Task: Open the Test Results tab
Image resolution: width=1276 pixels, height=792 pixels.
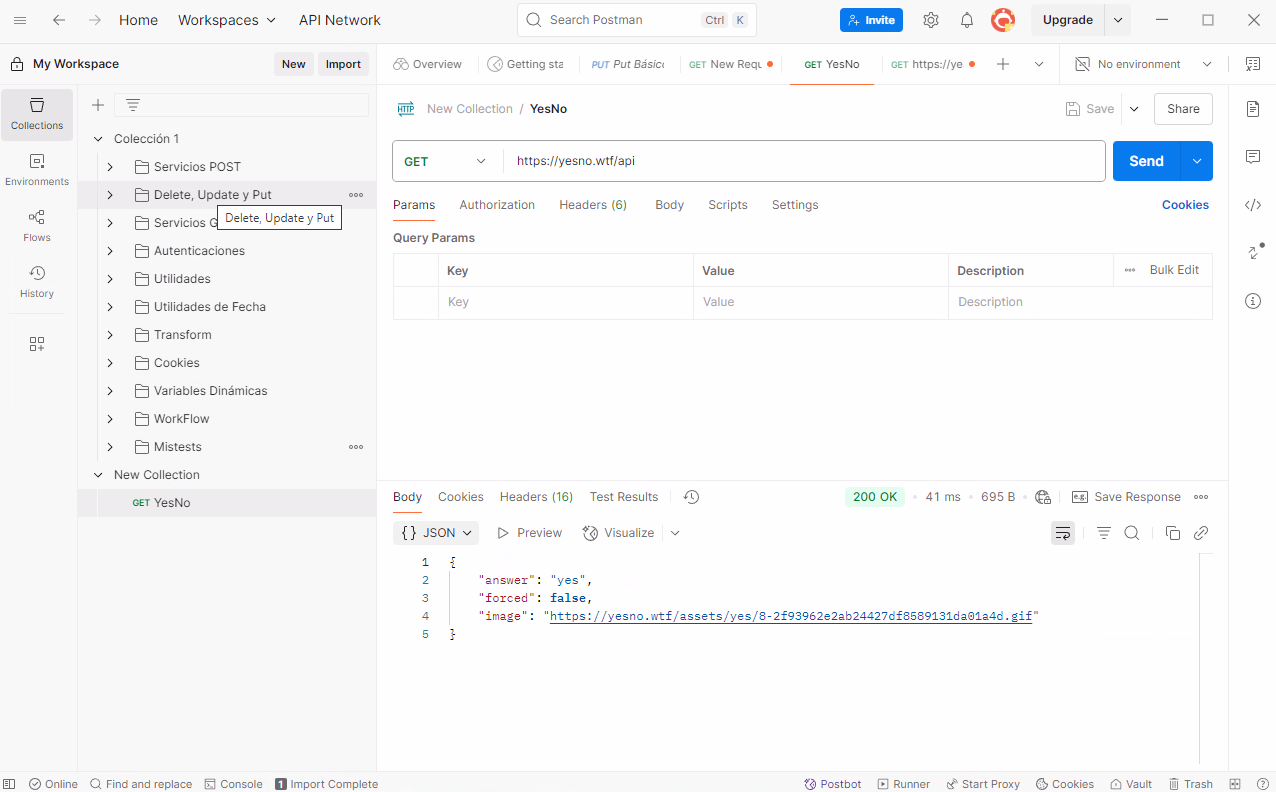Action: [x=623, y=497]
